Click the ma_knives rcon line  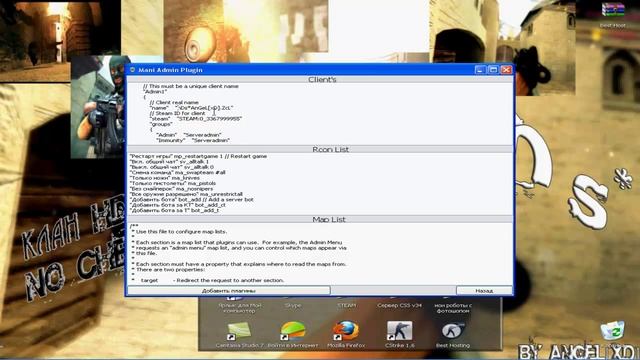click(x=165, y=178)
